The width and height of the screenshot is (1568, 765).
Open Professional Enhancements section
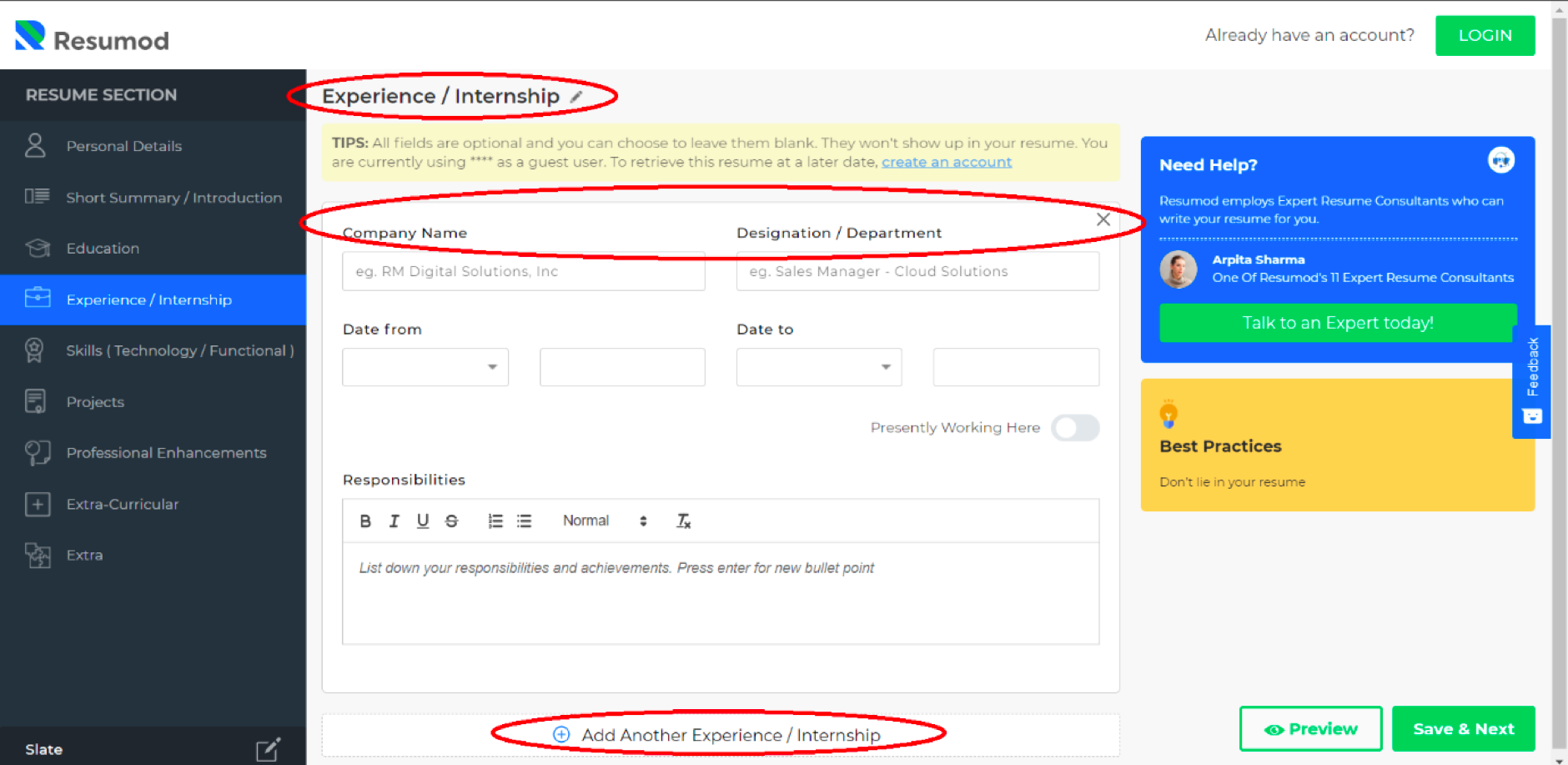pyautogui.click(x=153, y=452)
